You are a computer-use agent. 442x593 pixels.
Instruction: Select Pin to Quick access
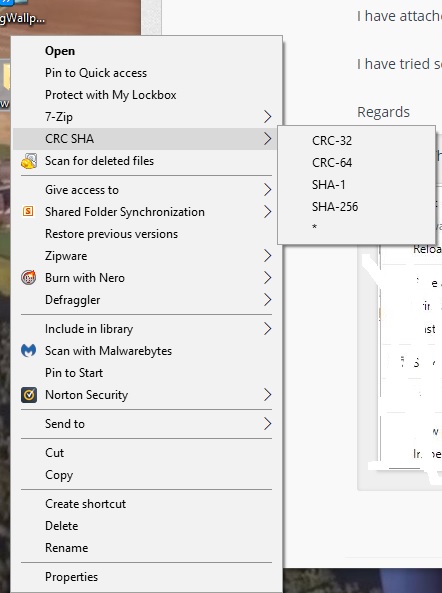(x=147, y=73)
